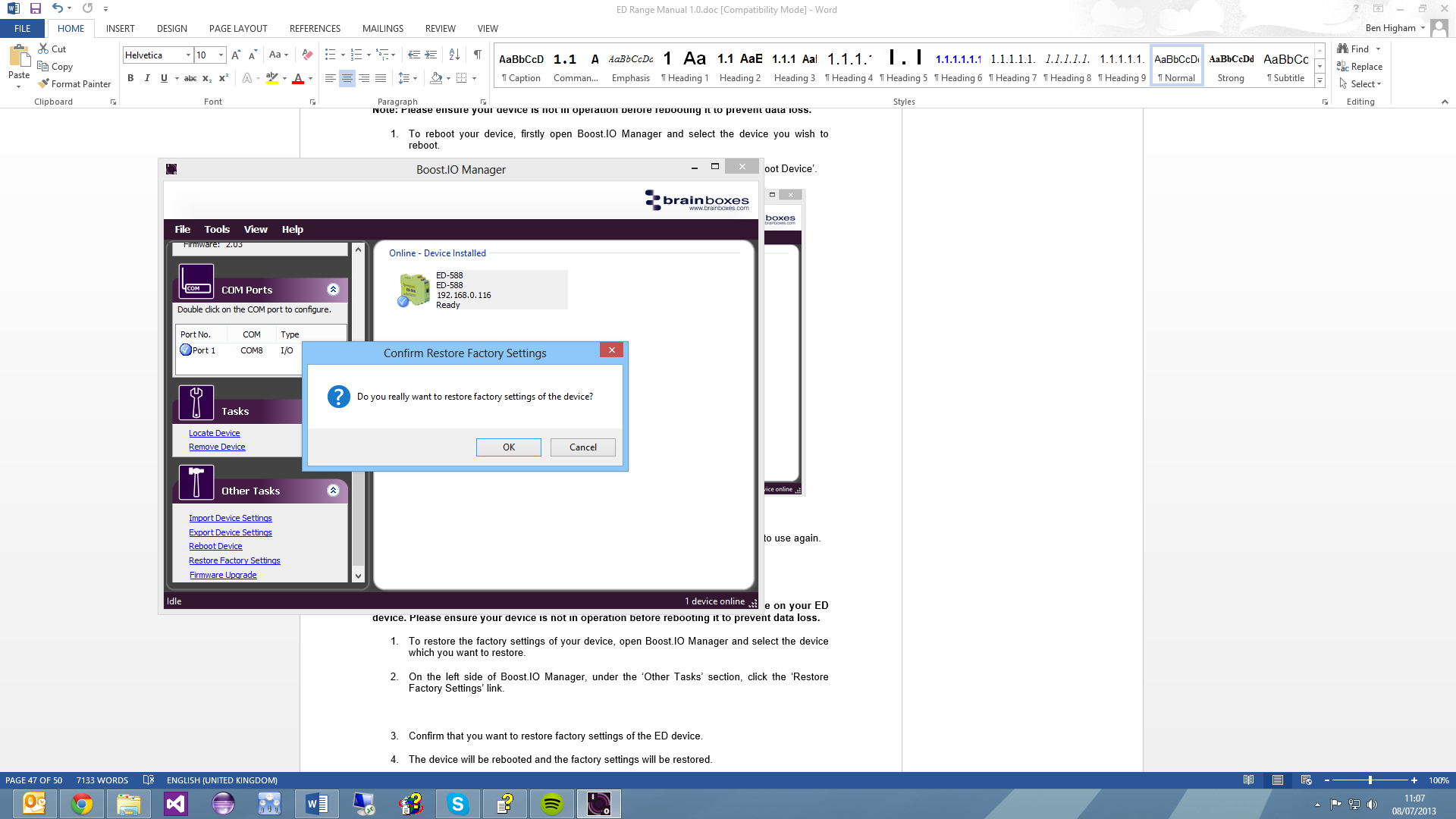Select the Format Painter tool

click(74, 83)
